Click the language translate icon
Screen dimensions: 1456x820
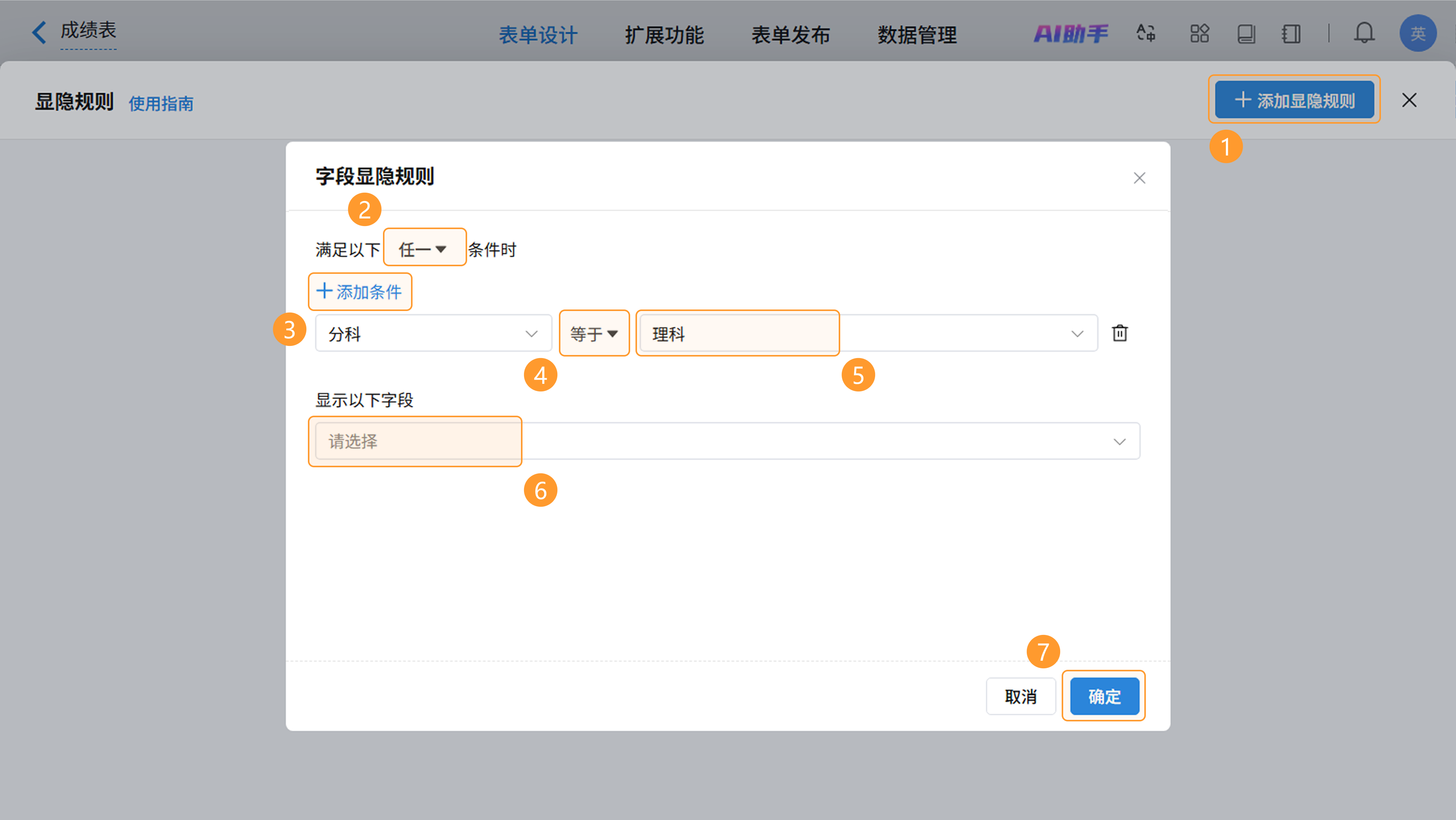point(1146,33)
